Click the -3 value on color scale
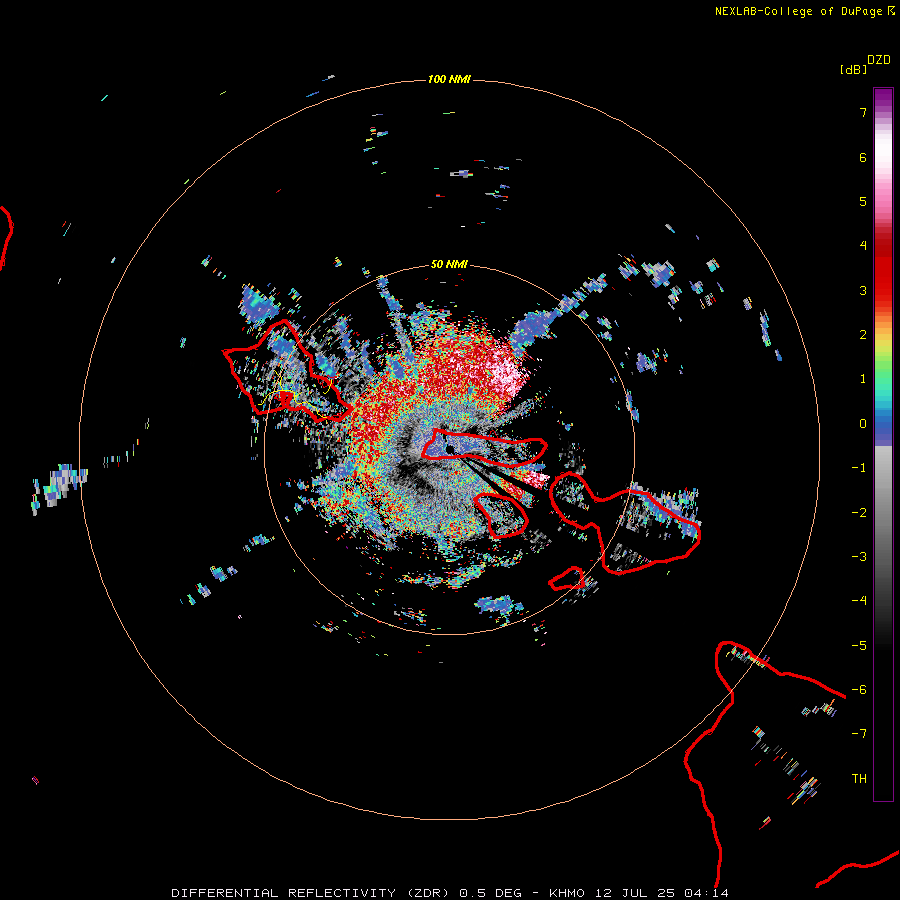The width and height of the screenshot is (900, 900). (859, 557)
